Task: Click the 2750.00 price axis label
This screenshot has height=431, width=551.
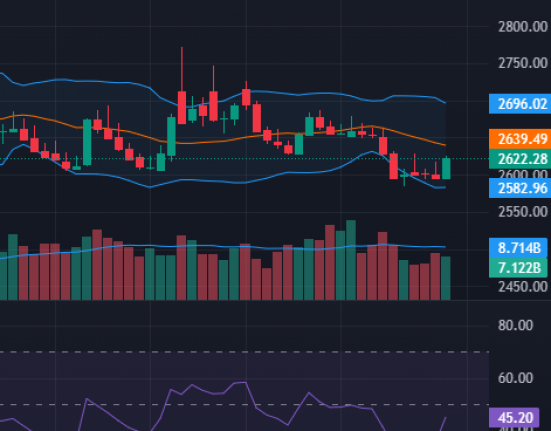Action: pyautogui.click(x=523, y=63)
